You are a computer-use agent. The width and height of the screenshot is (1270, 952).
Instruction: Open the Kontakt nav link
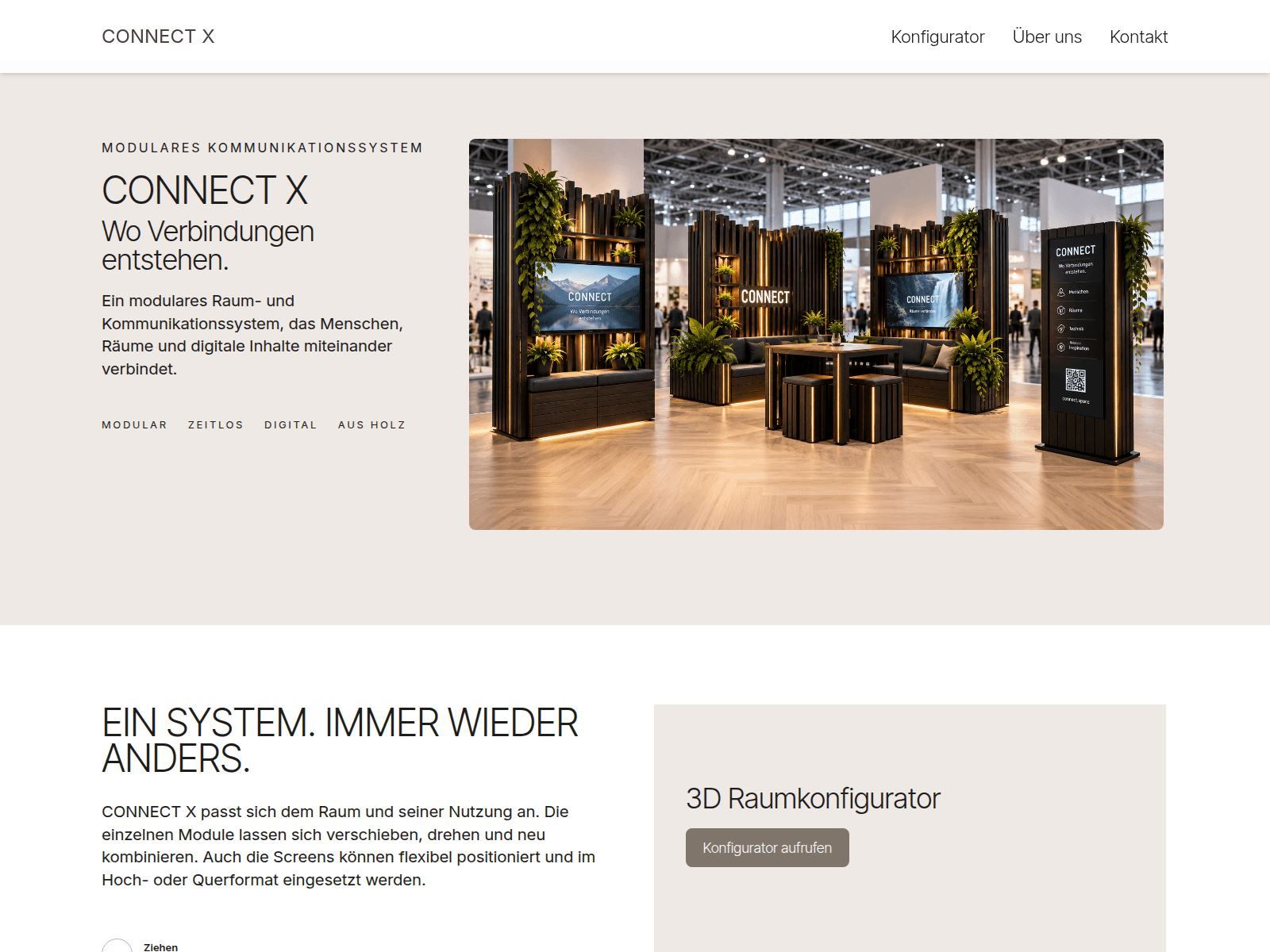1138,36
